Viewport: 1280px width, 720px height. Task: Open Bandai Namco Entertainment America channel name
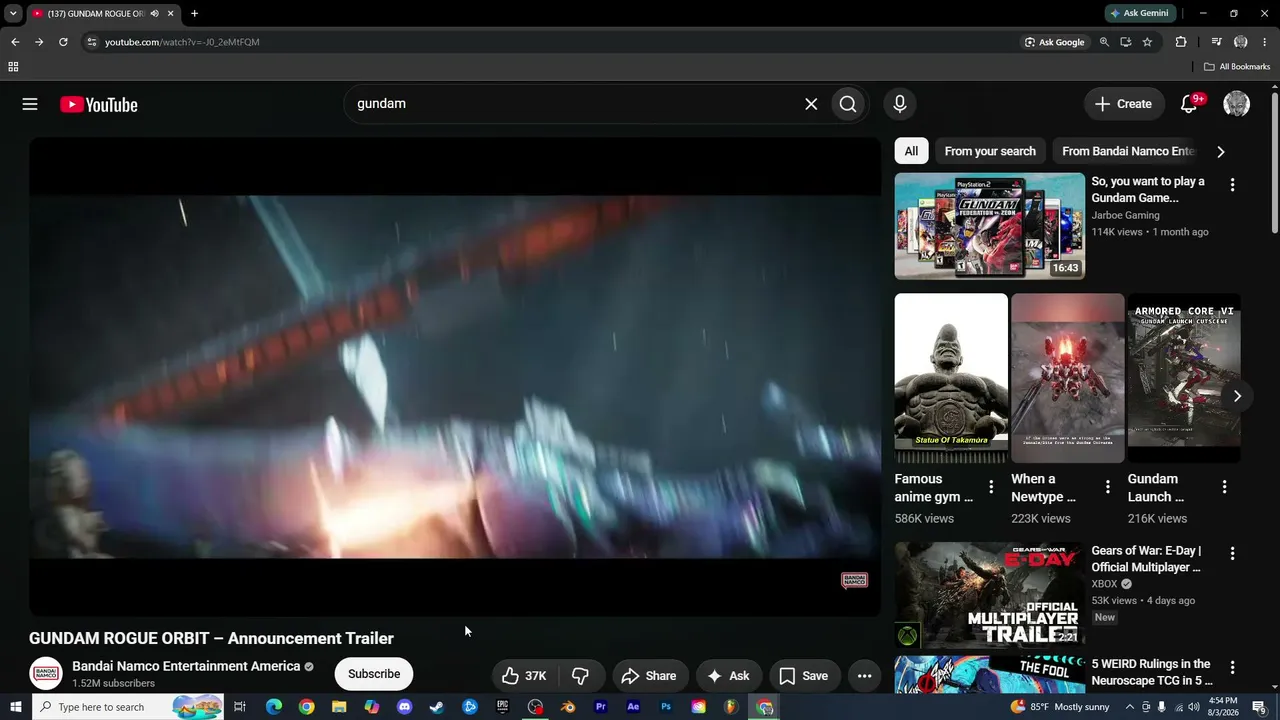click(186, 666)
